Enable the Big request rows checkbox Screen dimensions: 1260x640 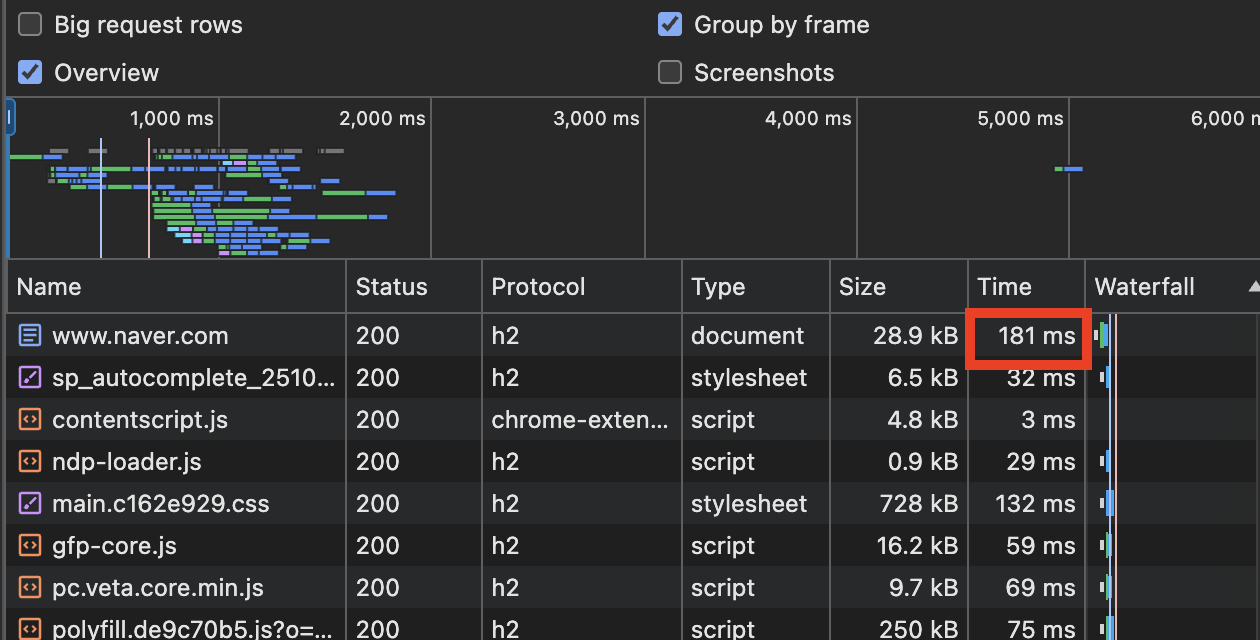click(x=30, y=25)
